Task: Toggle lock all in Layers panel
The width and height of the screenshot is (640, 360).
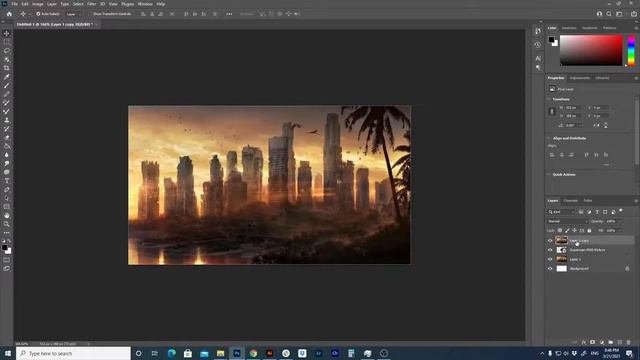Action: coord(589,231)
